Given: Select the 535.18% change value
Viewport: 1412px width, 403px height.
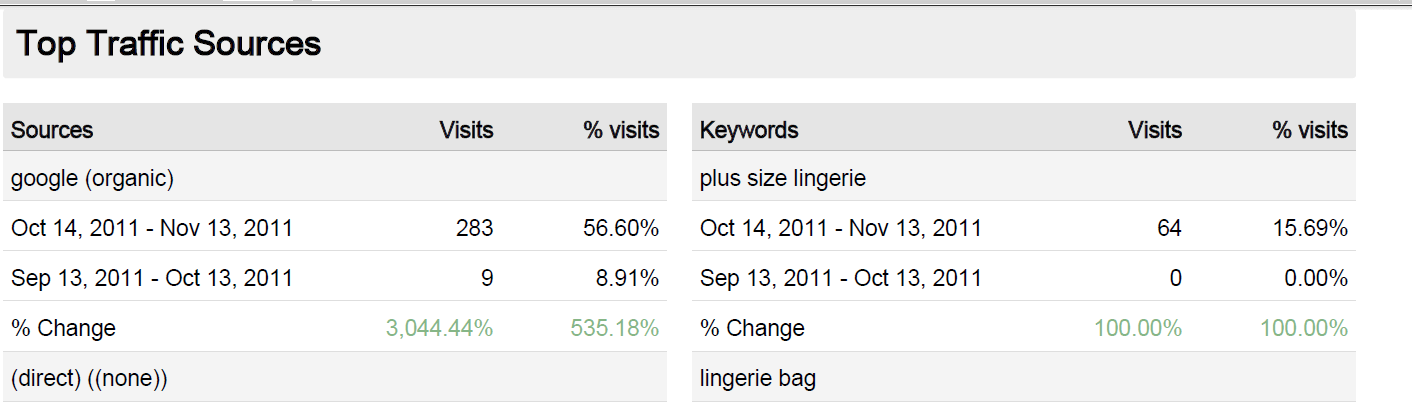Looking at the screenshot, I should 615,328.
